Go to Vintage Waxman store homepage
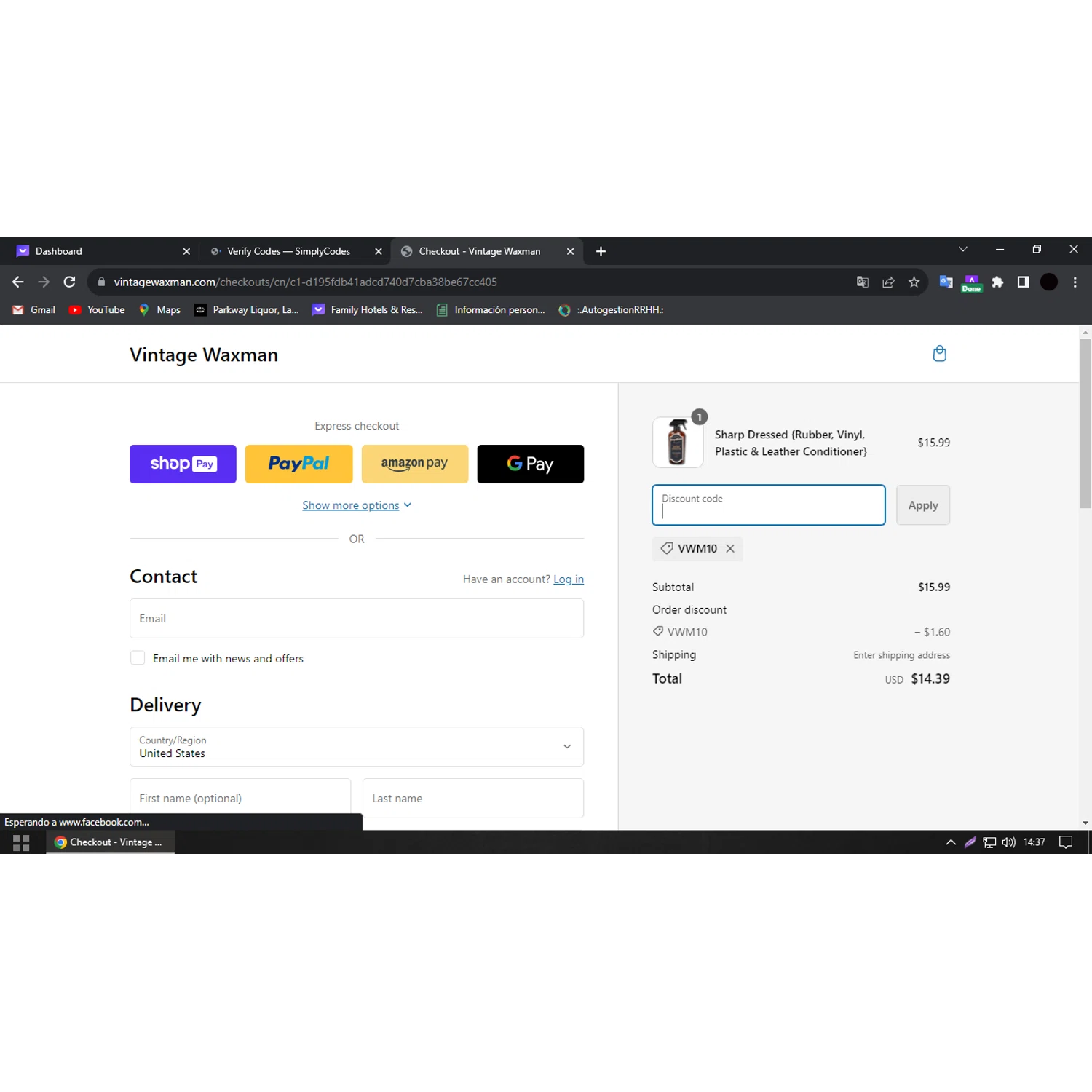Screen dimensions: 1092x1092 point(204,355)
